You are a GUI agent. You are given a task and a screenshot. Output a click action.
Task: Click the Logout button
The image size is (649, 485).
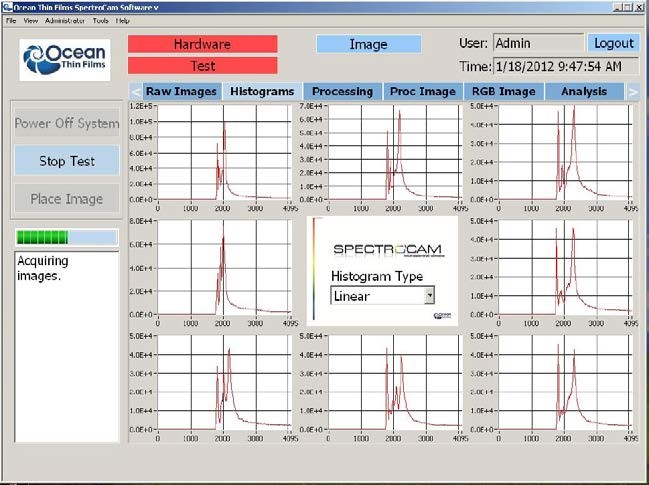click(613, 43)
